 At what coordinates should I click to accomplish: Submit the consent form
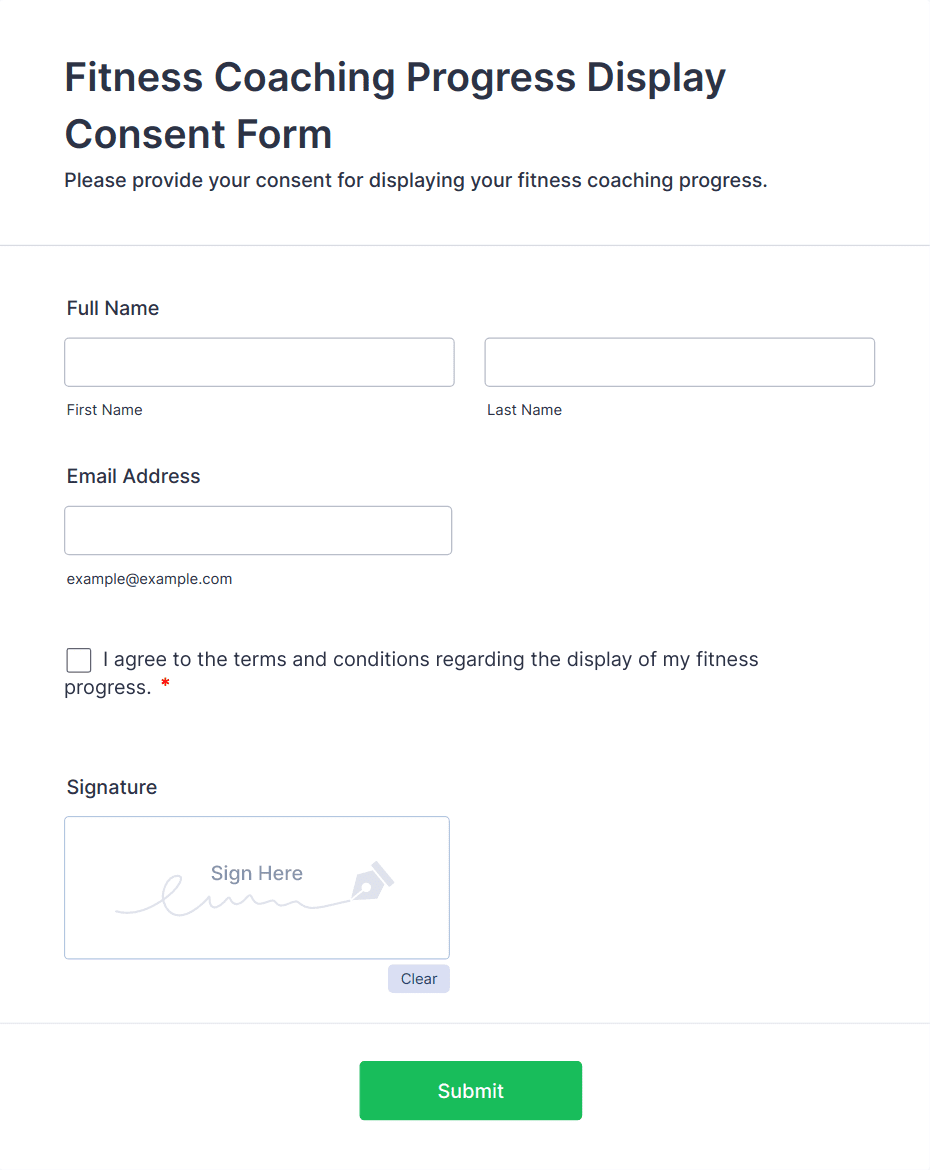pyautogui.click(x=470, y=1090)
